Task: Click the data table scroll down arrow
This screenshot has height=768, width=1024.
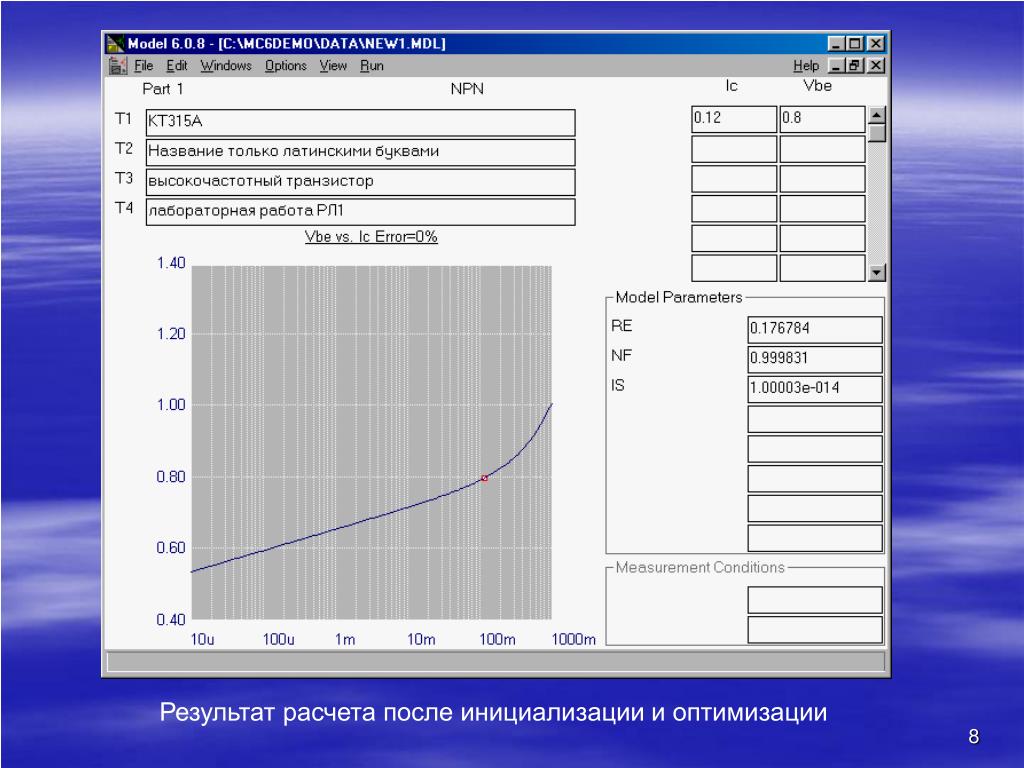Action: click(877, 272)
